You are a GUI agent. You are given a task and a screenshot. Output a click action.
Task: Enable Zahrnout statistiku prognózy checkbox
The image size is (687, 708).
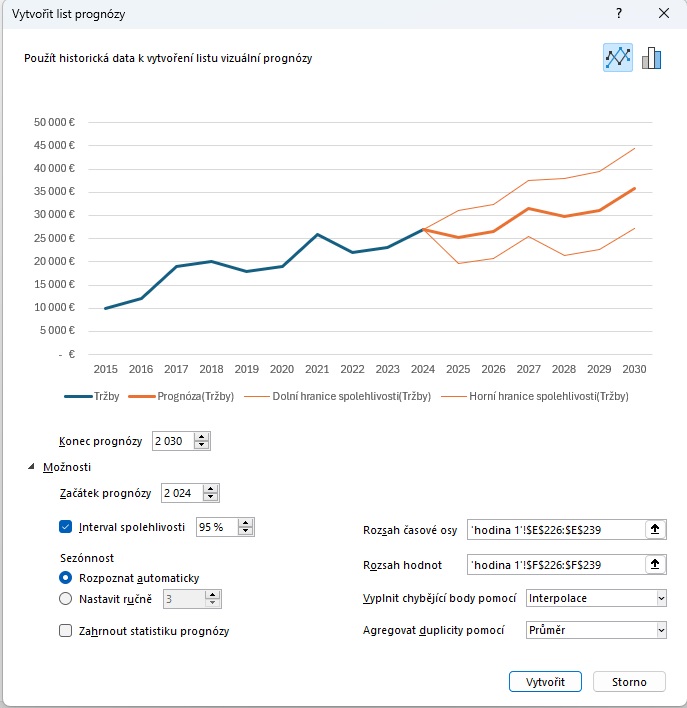(67, 631)
